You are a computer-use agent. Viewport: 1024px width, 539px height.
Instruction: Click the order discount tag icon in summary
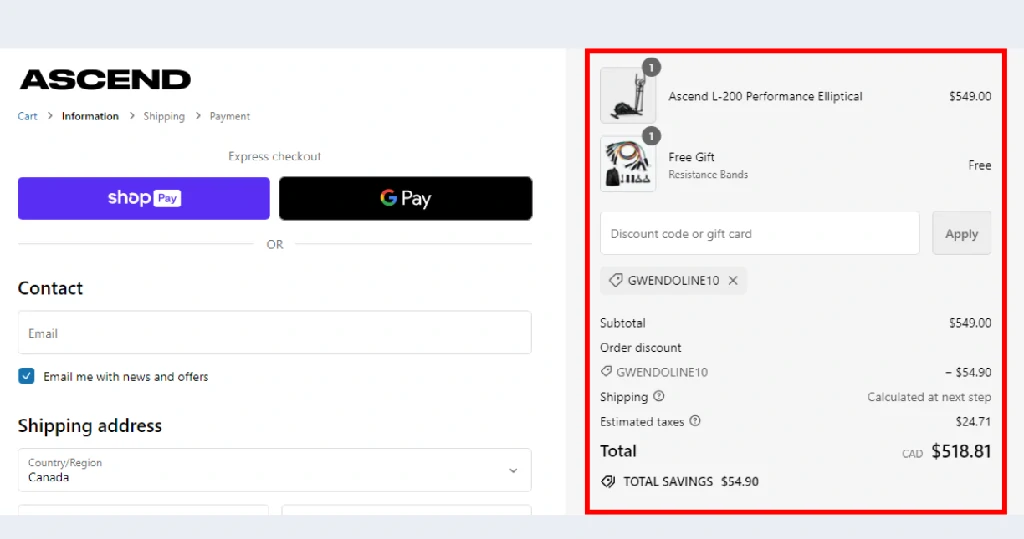pos(606,372)
